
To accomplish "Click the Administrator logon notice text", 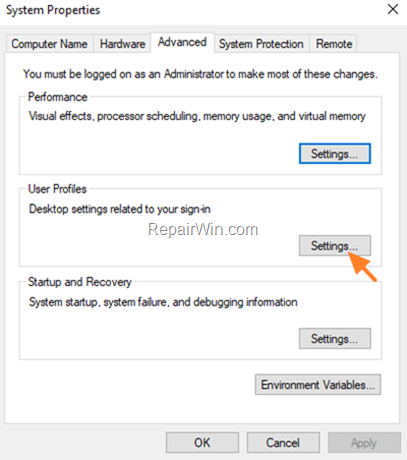I will 200,74.
